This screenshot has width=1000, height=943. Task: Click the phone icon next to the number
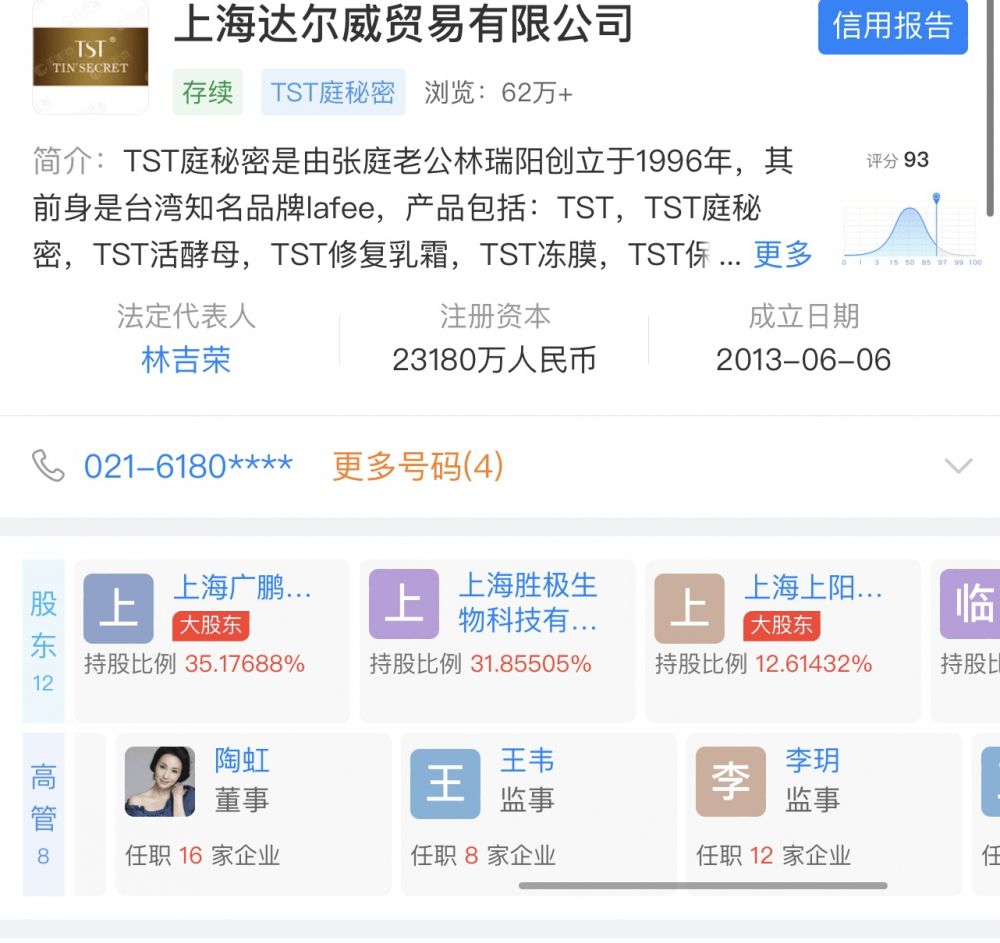click(x=46, y=465)
